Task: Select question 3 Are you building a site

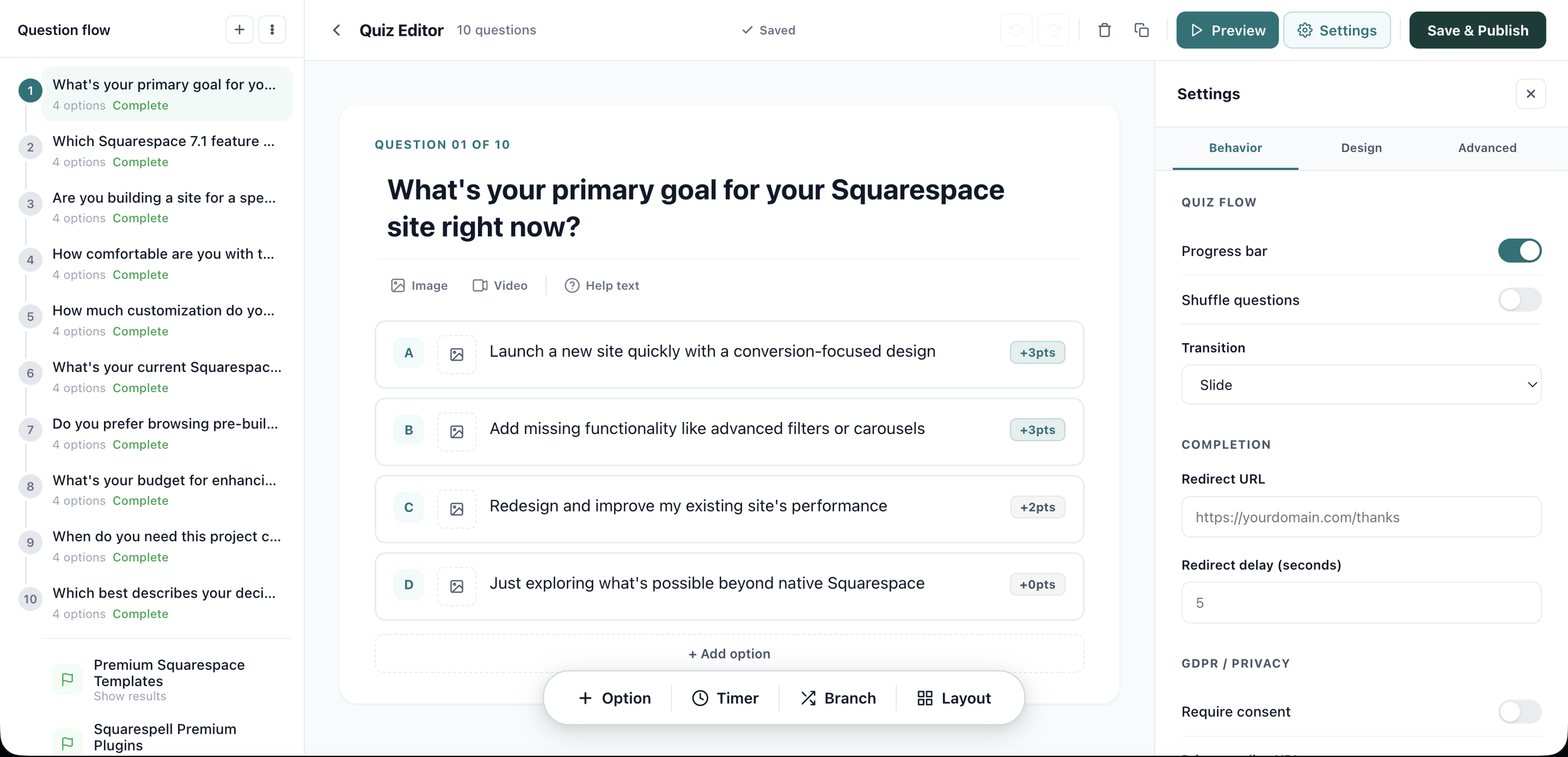Action: 167,207
